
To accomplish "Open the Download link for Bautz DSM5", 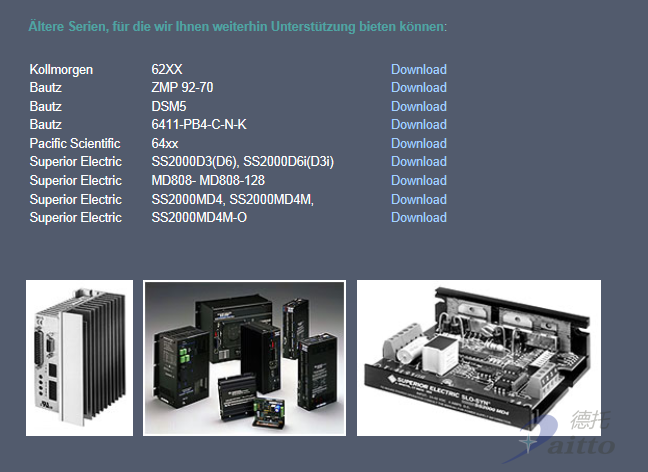I will (x=419, y=107).
